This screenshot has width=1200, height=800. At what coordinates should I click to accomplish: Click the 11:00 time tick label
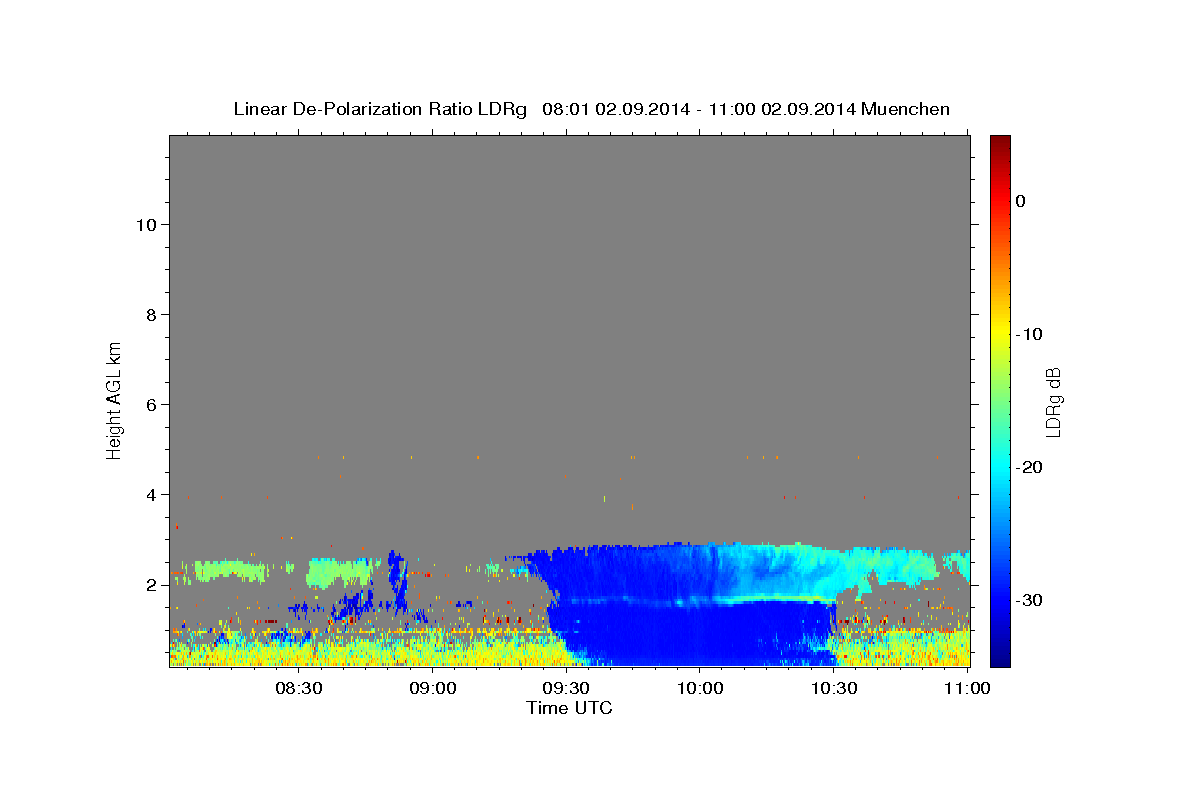coord(967,688)
